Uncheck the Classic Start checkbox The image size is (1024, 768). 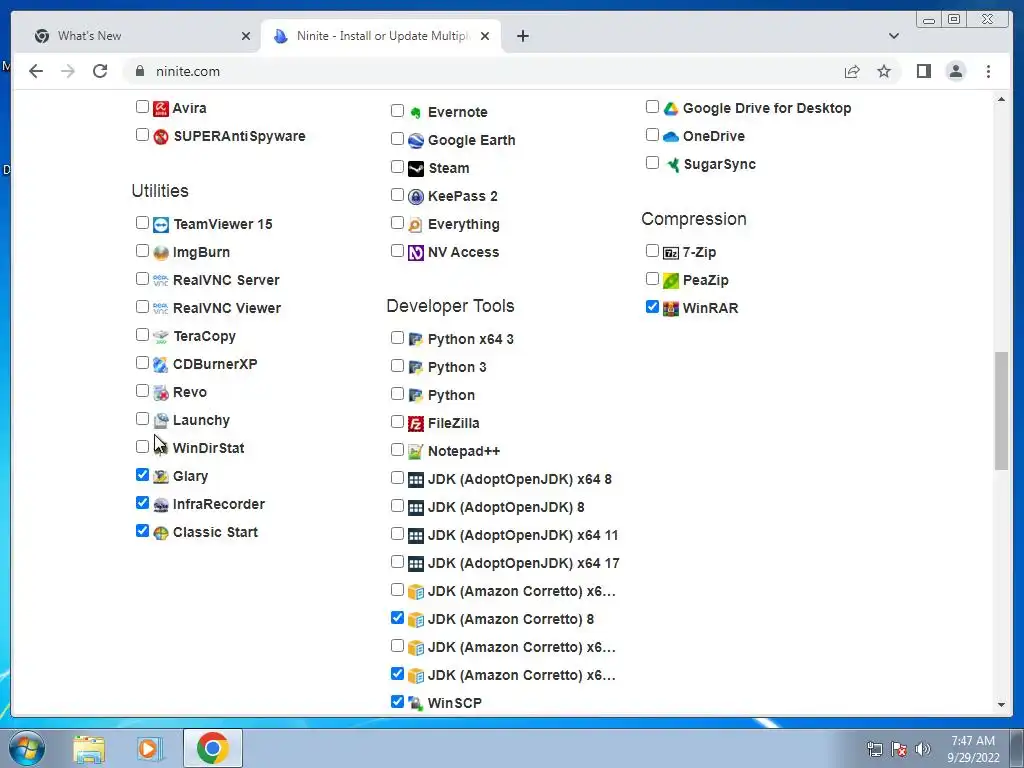142,530
